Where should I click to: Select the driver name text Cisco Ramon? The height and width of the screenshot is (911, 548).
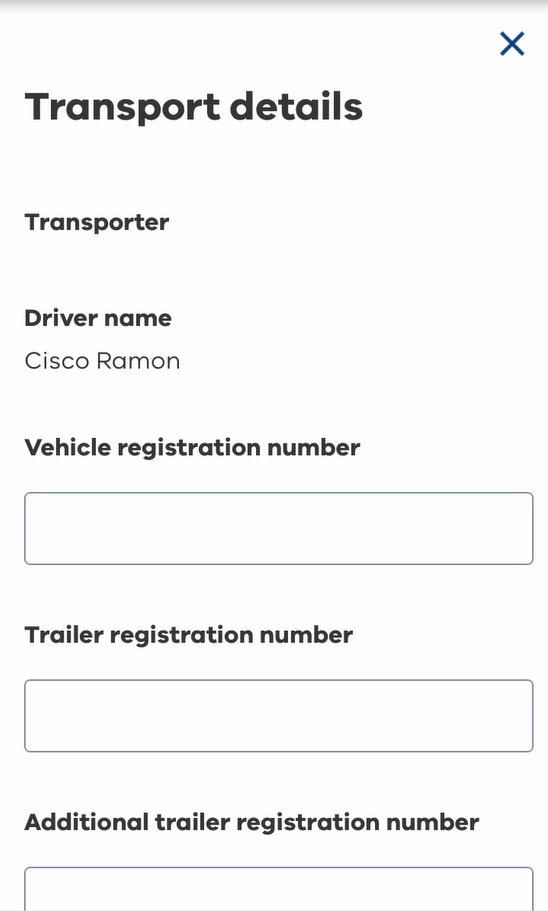pos(102,361)
